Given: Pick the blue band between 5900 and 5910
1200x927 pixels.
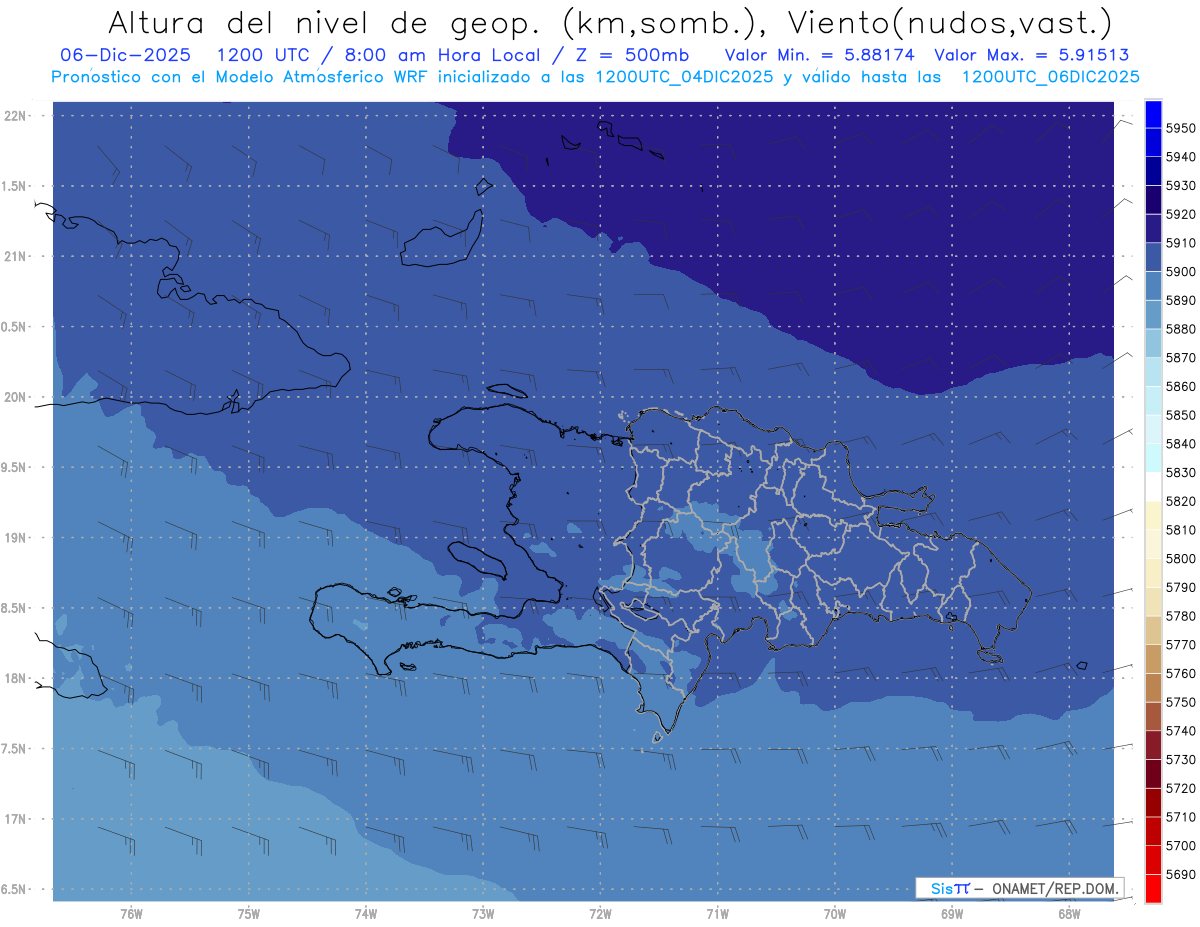Looking at the screenshot, I should click(x=1153, y=258).
